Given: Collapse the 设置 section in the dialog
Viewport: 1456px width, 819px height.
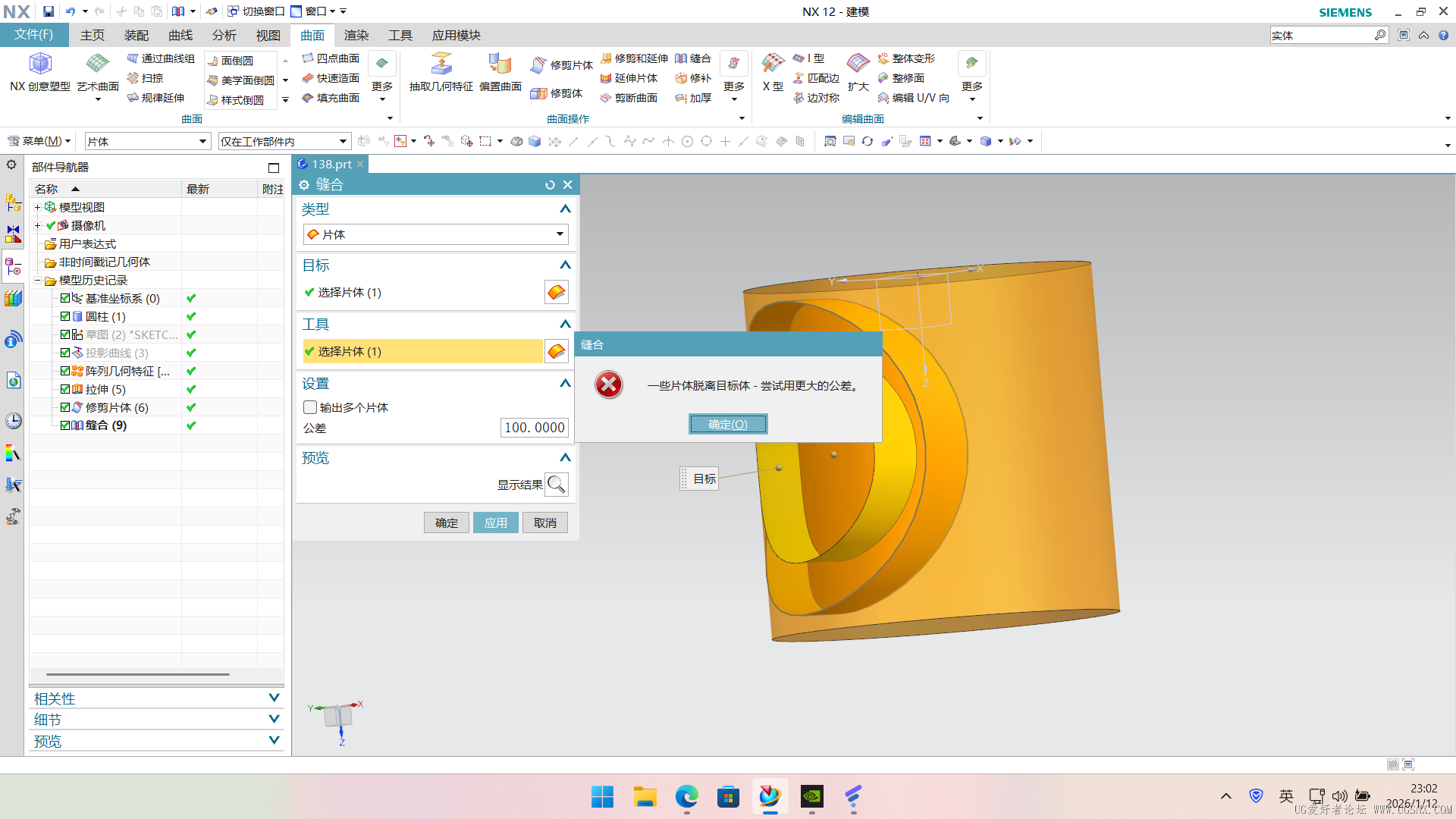Looking at the screenshot, I should 564,383.
